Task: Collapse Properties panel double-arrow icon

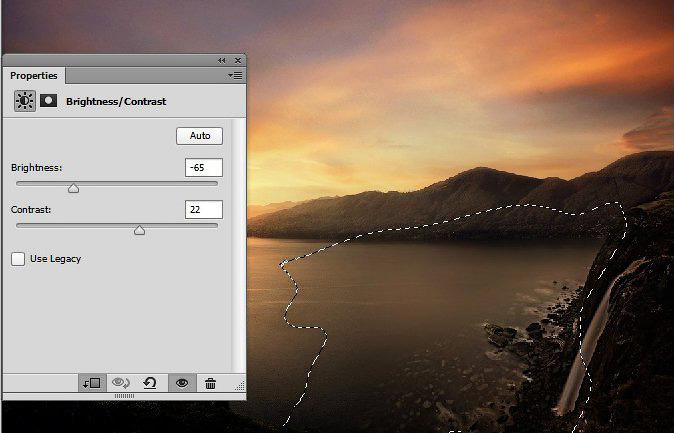Action: click(x=221, y=61)
